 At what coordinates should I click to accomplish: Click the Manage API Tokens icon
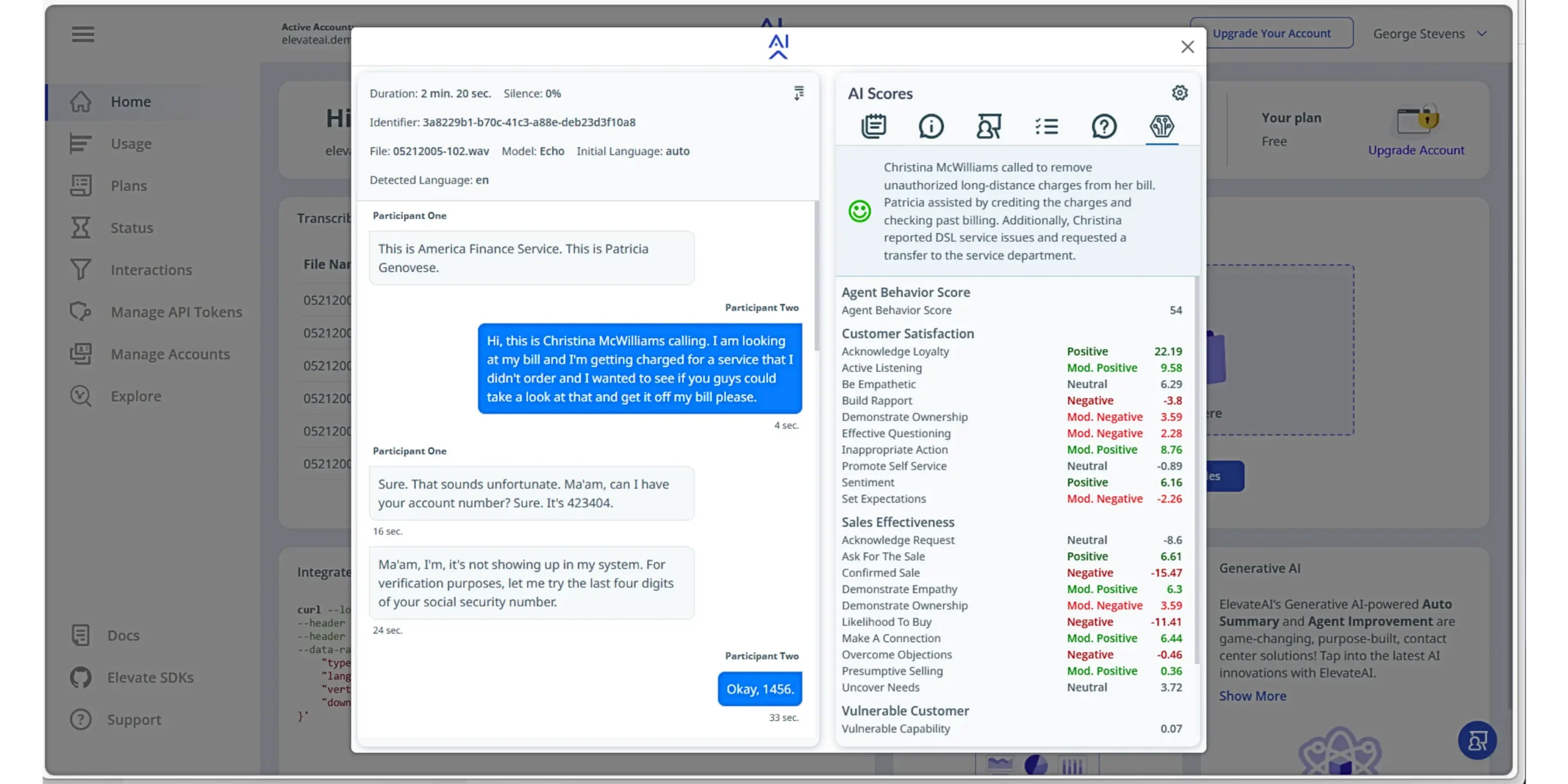80,312
